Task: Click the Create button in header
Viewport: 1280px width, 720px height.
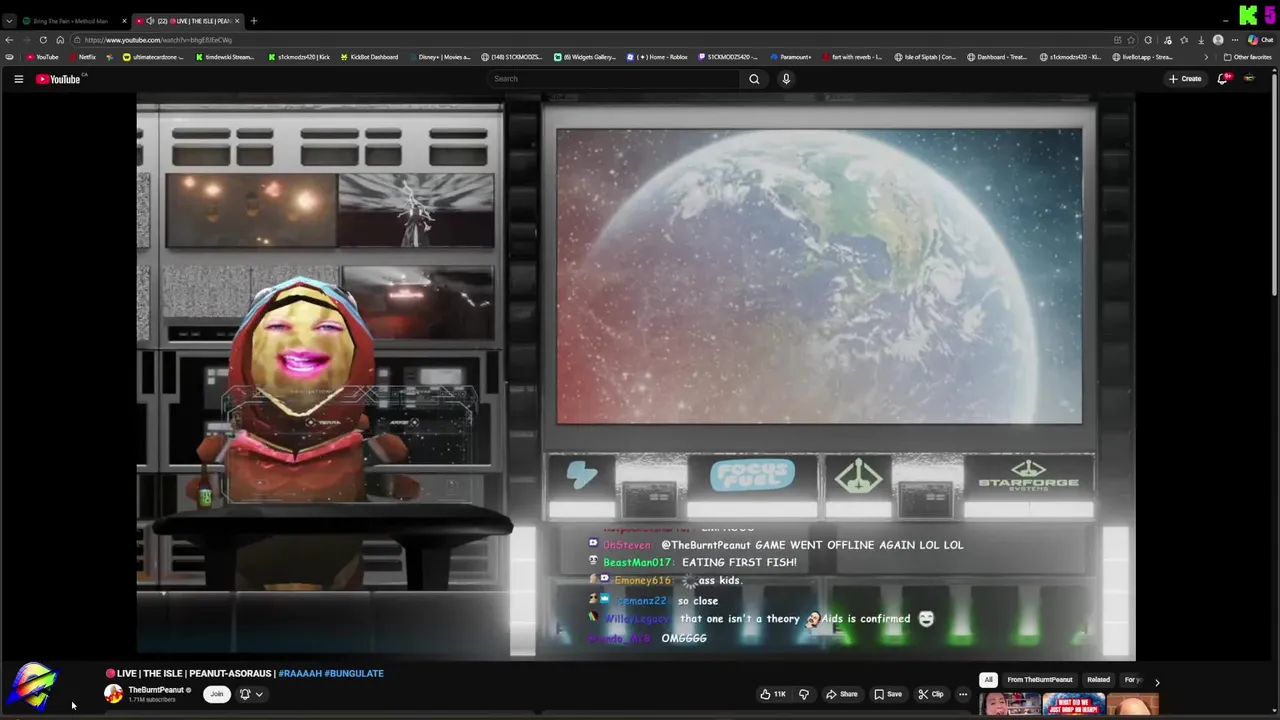Action: (1185, 79)
